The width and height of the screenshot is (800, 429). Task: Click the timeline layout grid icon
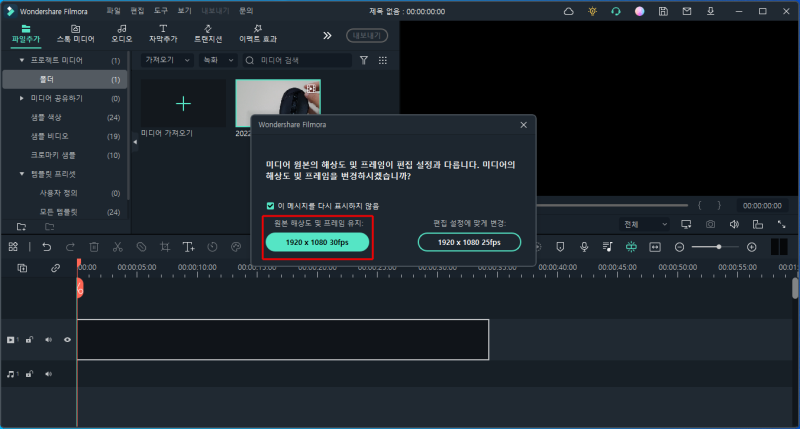click(x=13, y=247)
